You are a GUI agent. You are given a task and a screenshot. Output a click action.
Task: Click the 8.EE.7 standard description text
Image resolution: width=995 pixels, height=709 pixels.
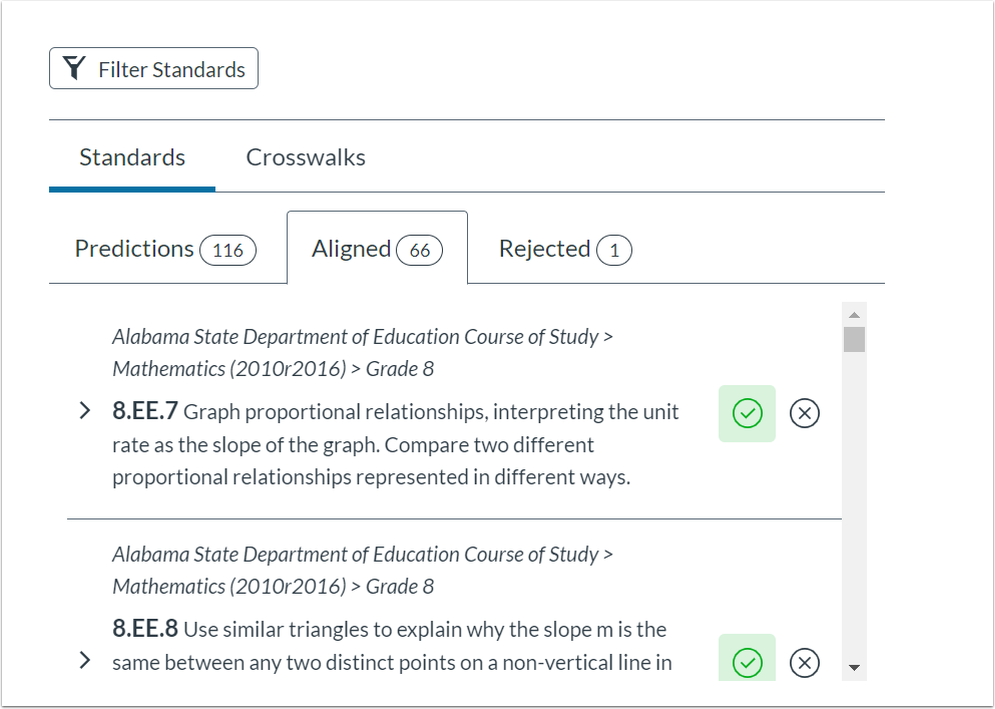coord(395,444)
